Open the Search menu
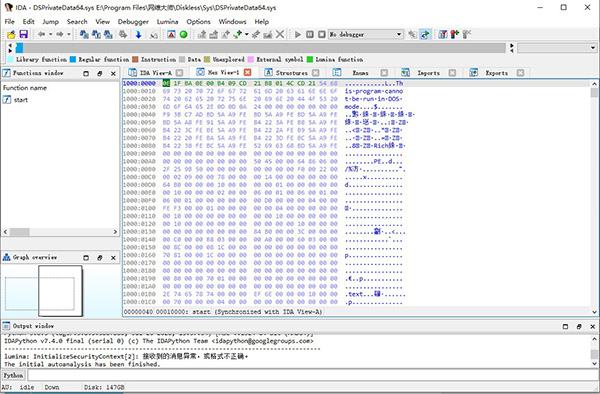Image resolution: width=600 pixels, height=394 pixels. point(77,21)
